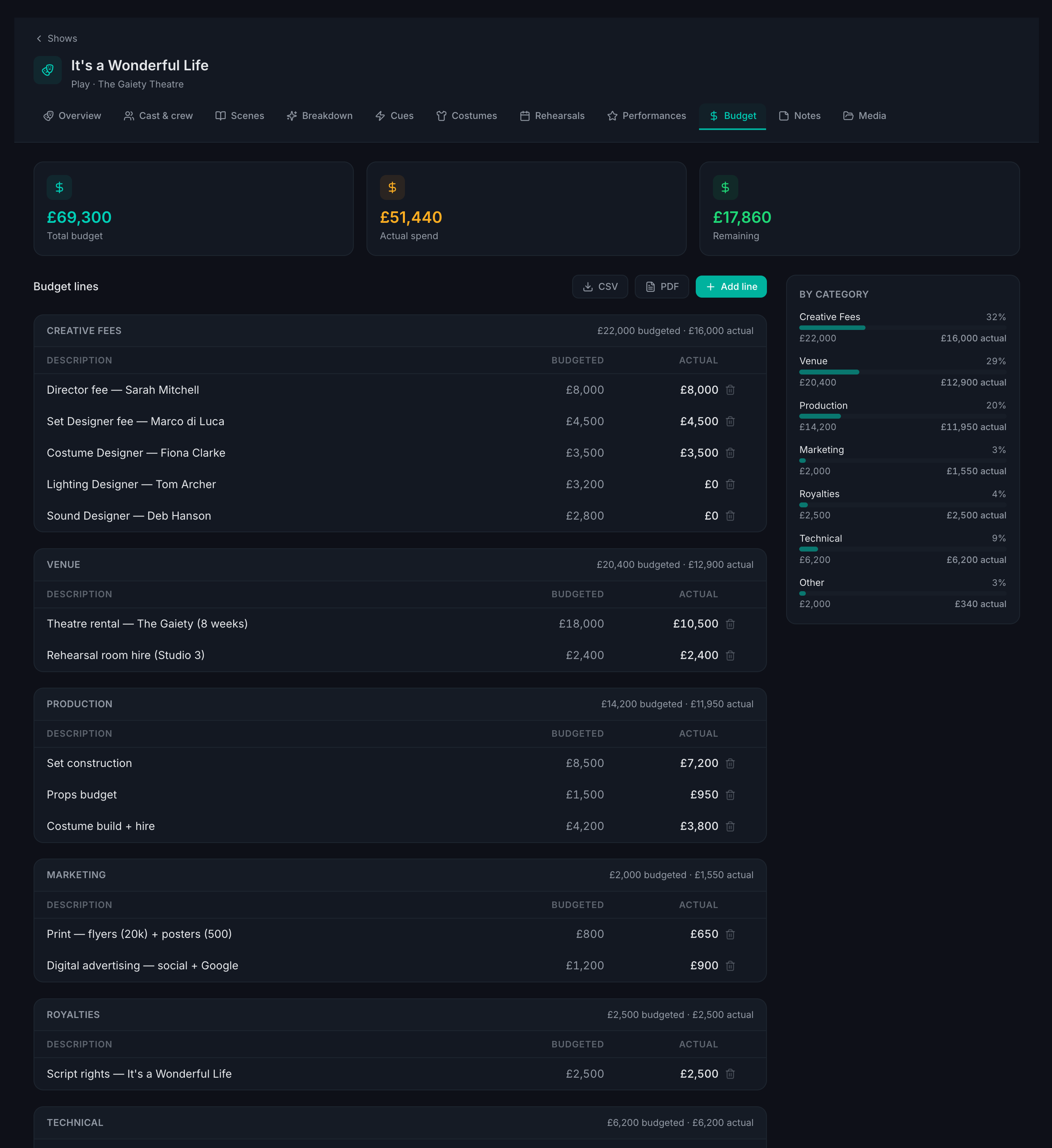Delete the Sound Designer Deb Hanson line
Viewport: 1052px width, 1148px height.
point(730,516)
